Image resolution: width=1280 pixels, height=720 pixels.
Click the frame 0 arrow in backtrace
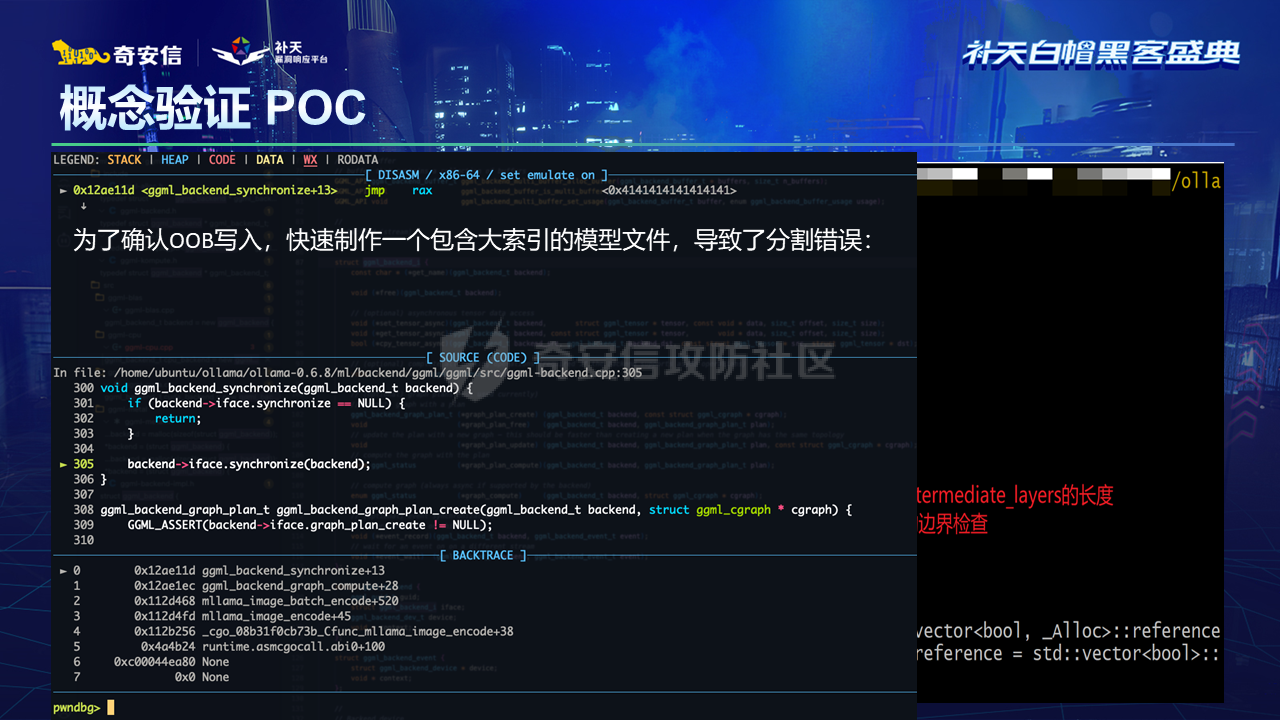pos(64,571)
